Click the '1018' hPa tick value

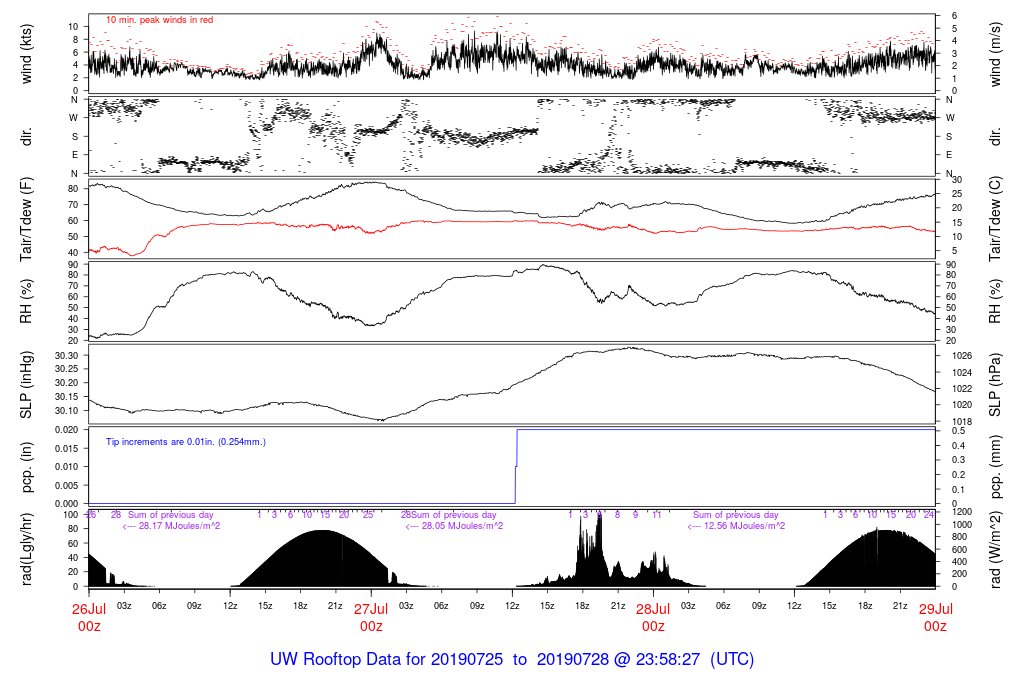point(962,422)
